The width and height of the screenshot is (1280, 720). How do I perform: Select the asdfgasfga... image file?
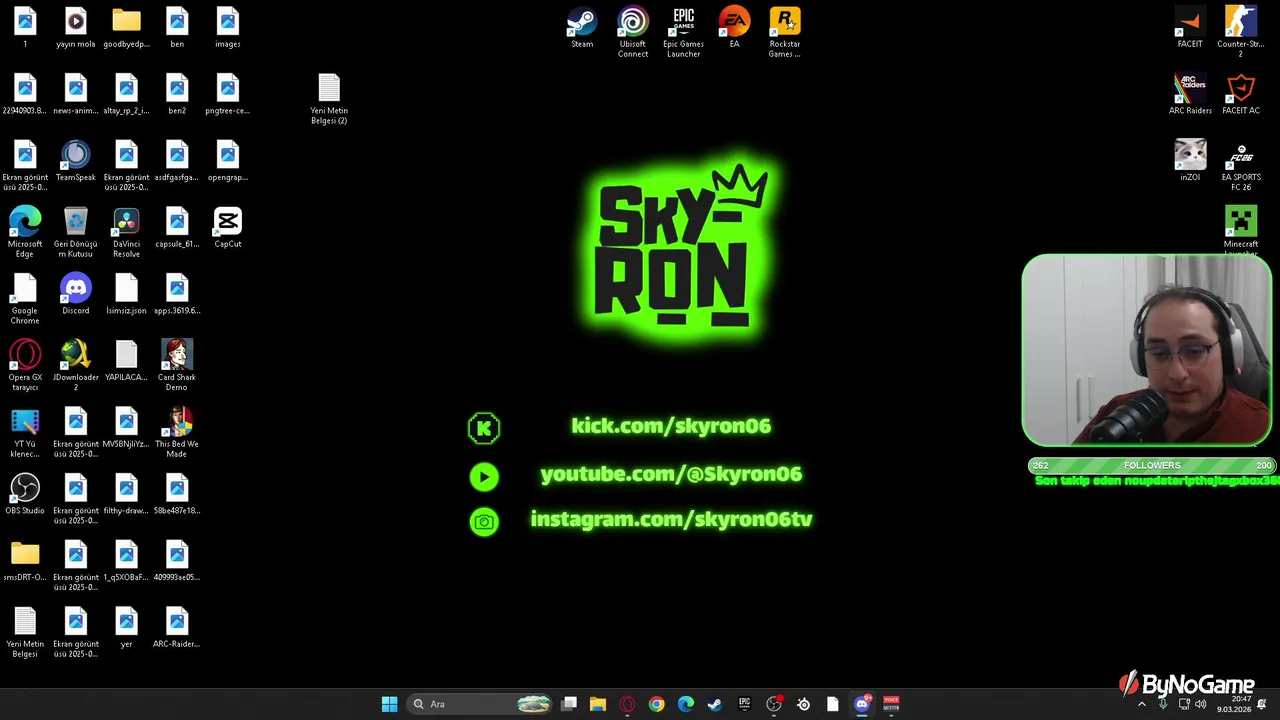(177, 161)
